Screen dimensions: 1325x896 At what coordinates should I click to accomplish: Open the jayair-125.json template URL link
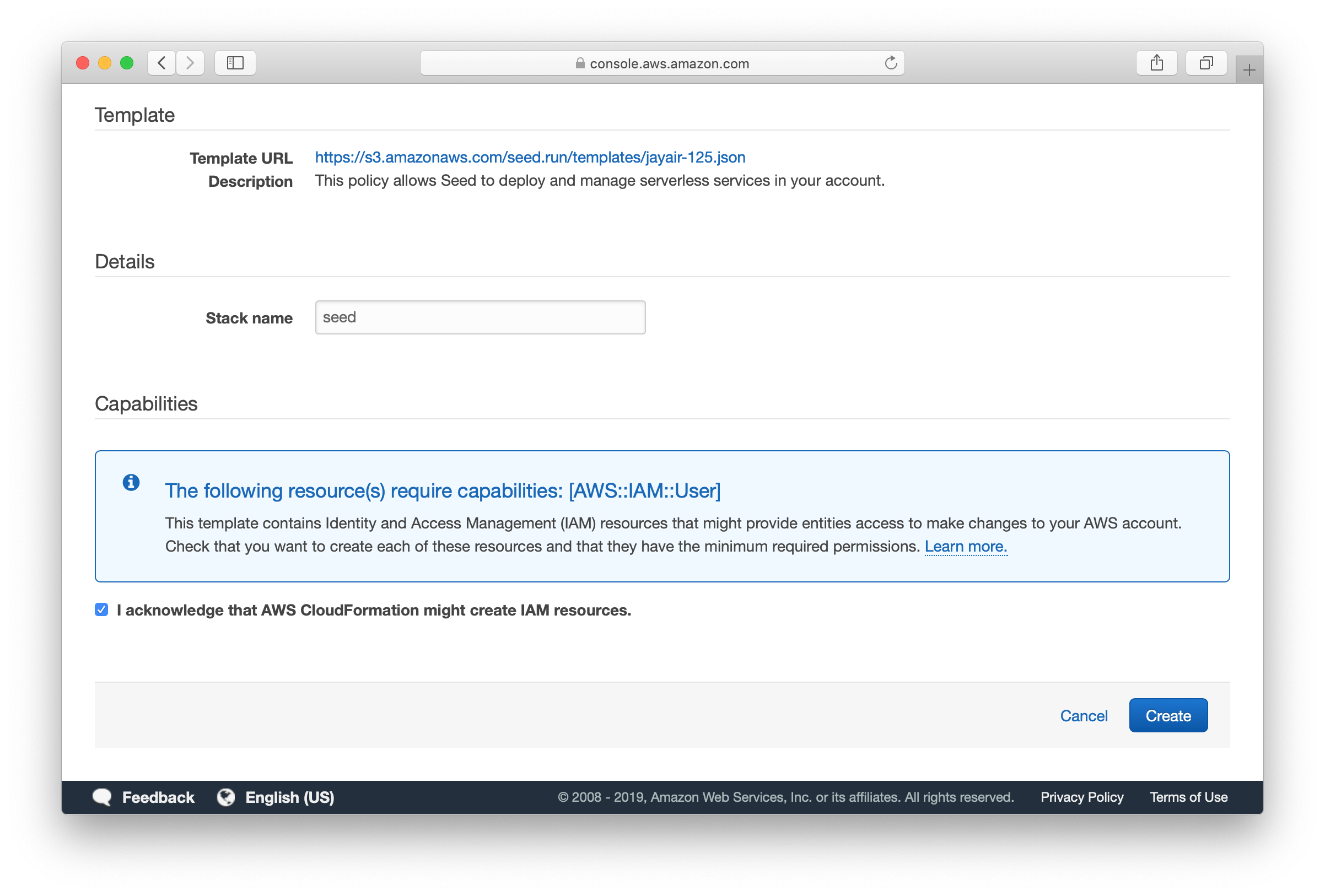click(x=530, y=157)
